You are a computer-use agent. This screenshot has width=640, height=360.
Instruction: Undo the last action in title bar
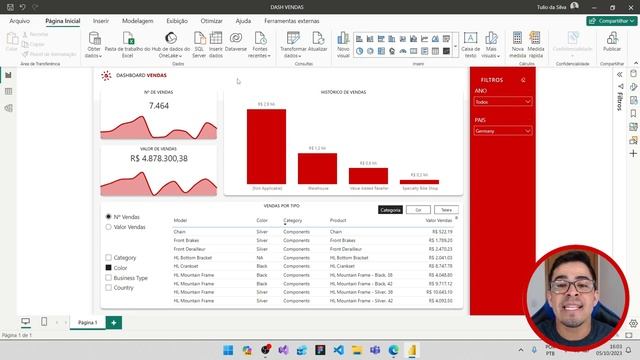click(x=22, y=7)
